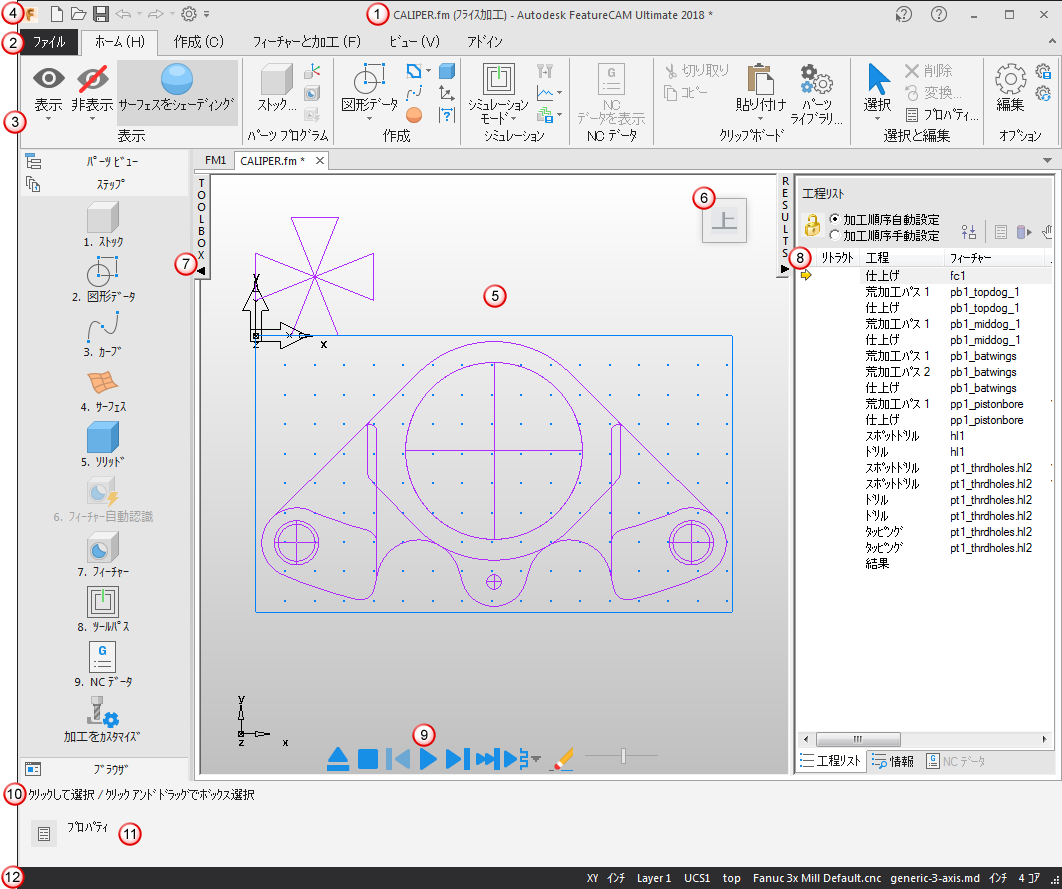Switch to the View (ビュー) ribbon tab
Viewport: 1062px width, 889px height.
(414, 42)
